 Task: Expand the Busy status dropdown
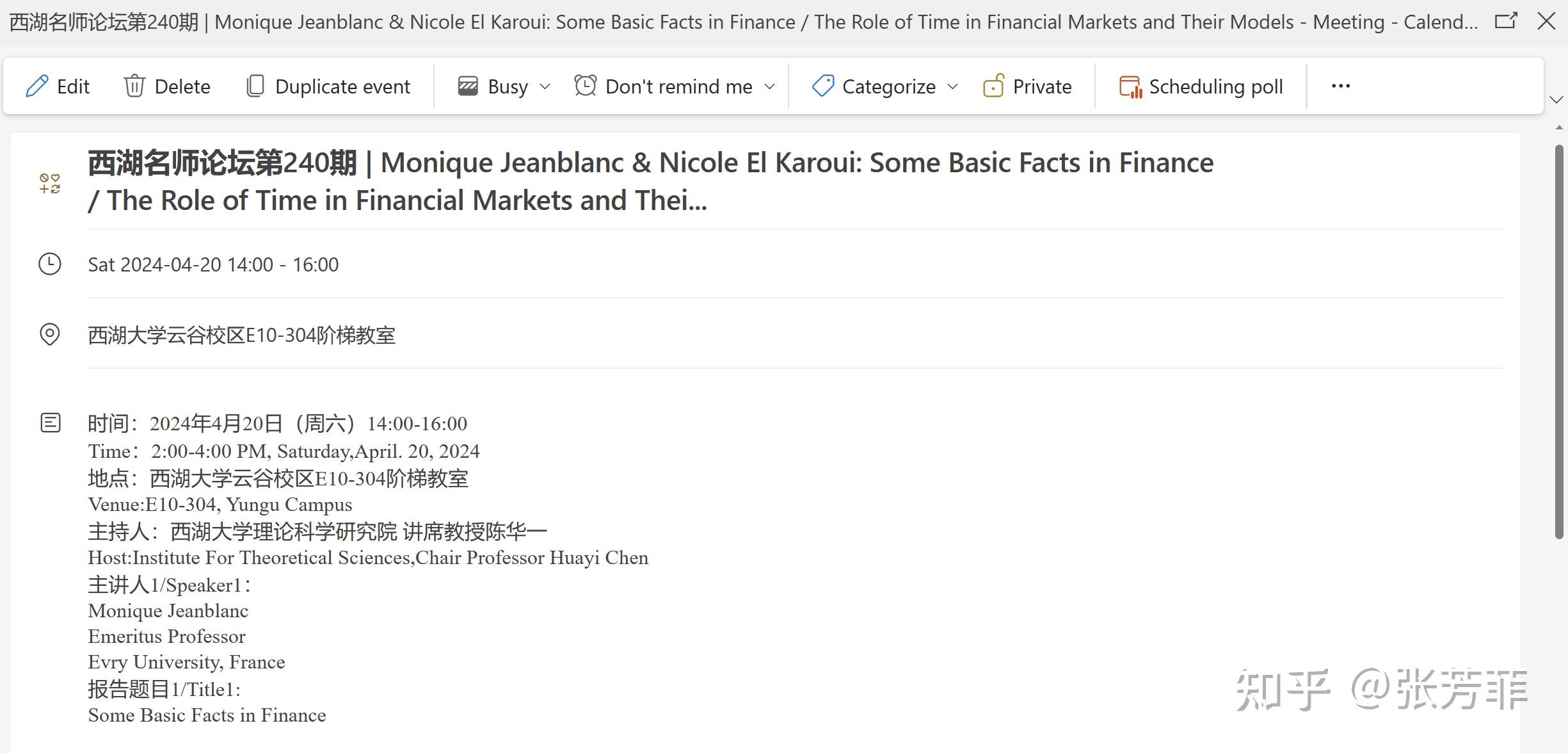pyautogui.click(x=545, y=86)
